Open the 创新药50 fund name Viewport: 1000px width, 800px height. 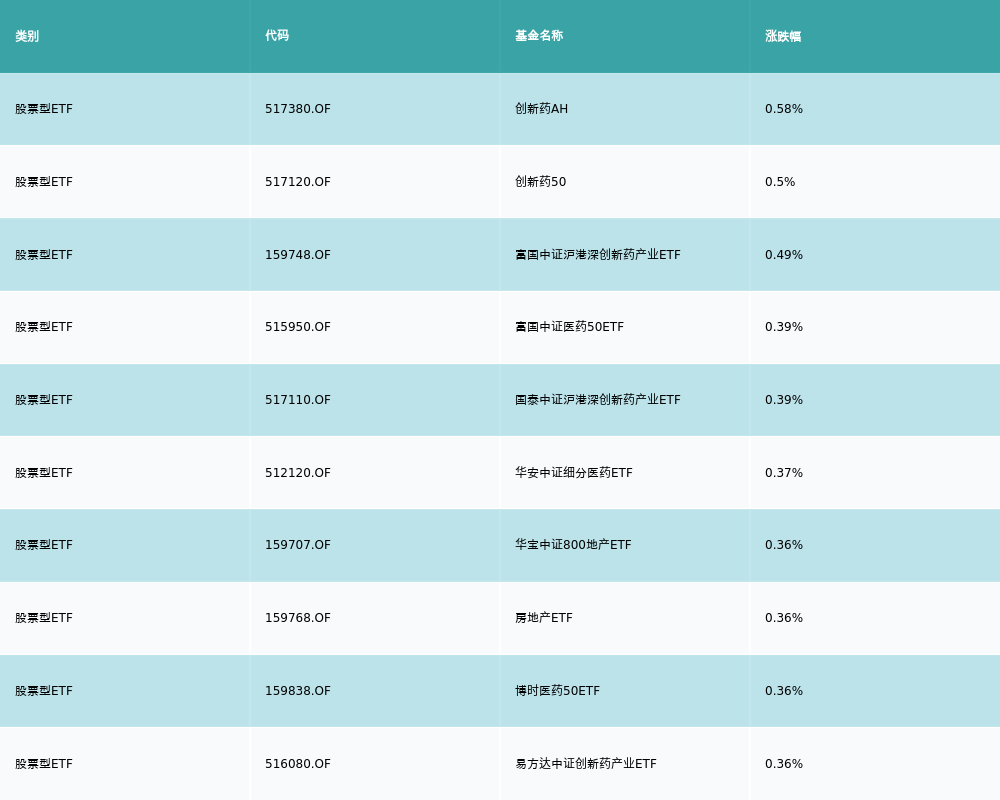pyautogui.click(x=540, y=182)
